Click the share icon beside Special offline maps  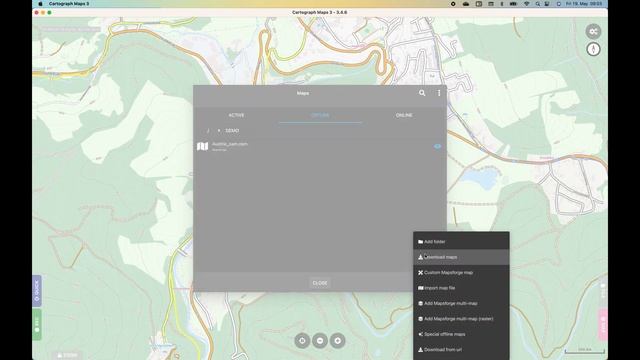[x=420, y=334]
